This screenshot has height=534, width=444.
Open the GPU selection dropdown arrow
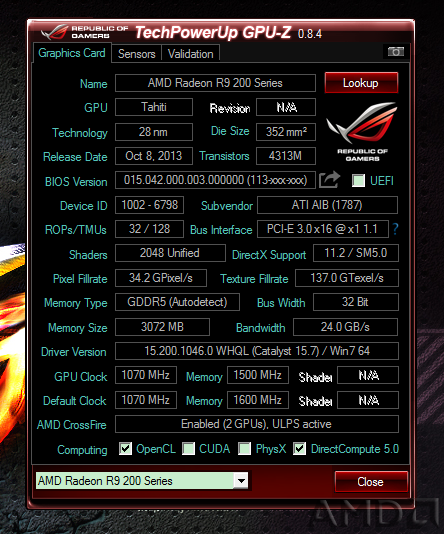coord(241,481)
